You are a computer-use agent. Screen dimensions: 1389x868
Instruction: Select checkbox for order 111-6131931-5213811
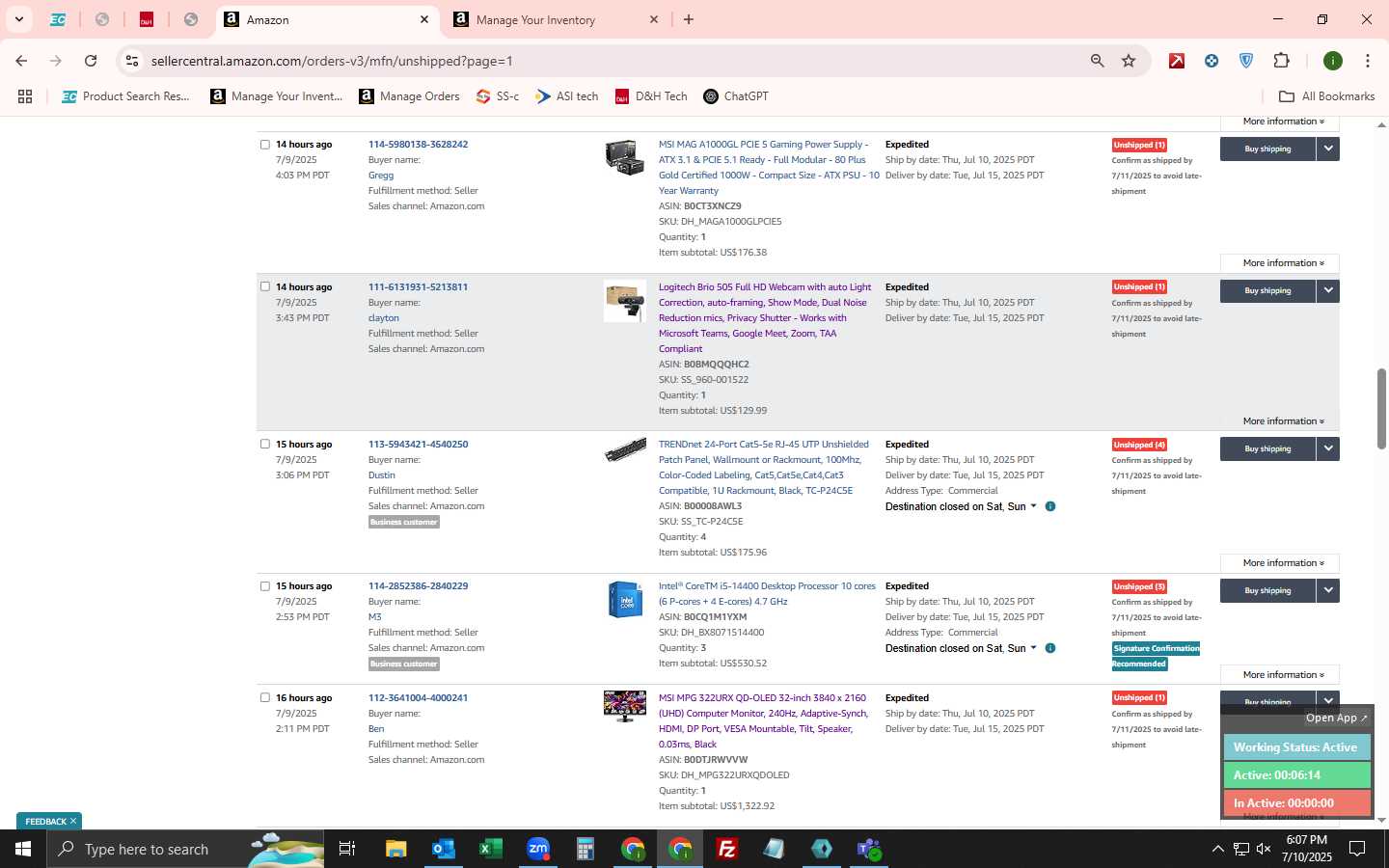point(265,286)
